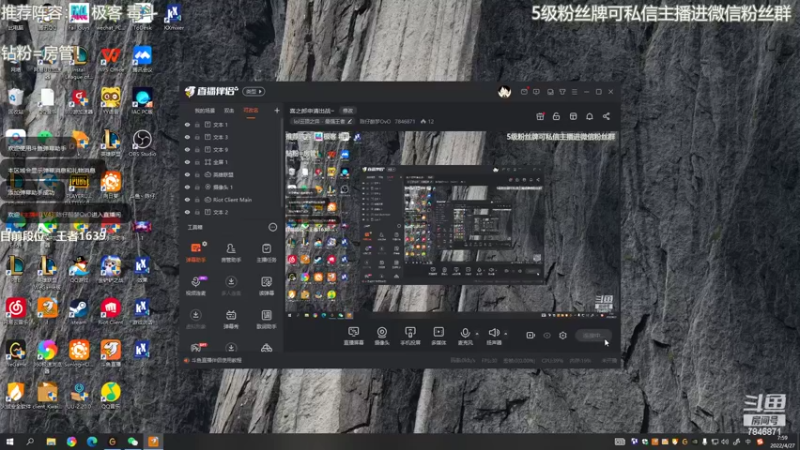Open the 读弹幕 tool icon

click(266, 286)
